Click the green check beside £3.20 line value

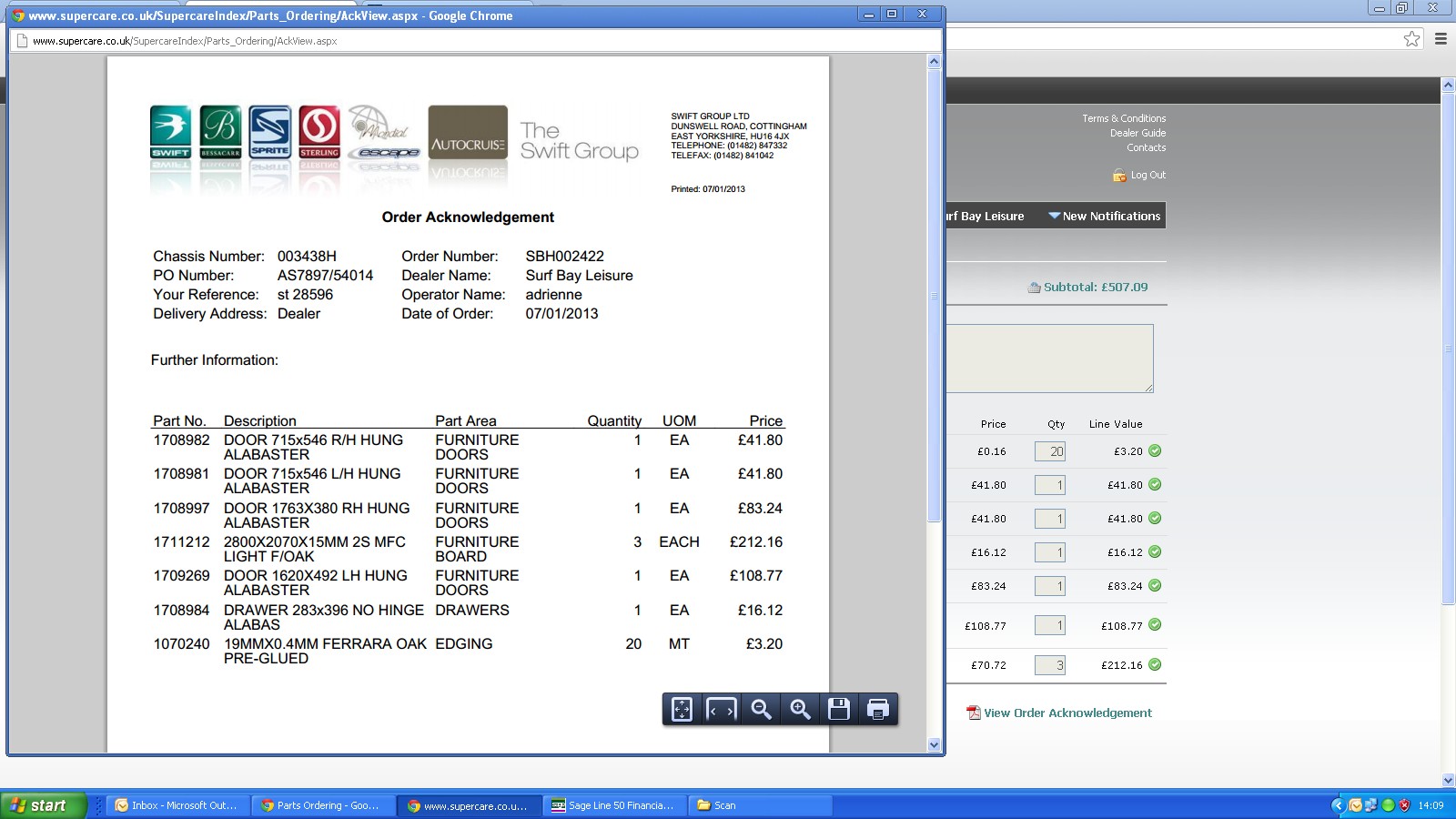pos(1155,450)
